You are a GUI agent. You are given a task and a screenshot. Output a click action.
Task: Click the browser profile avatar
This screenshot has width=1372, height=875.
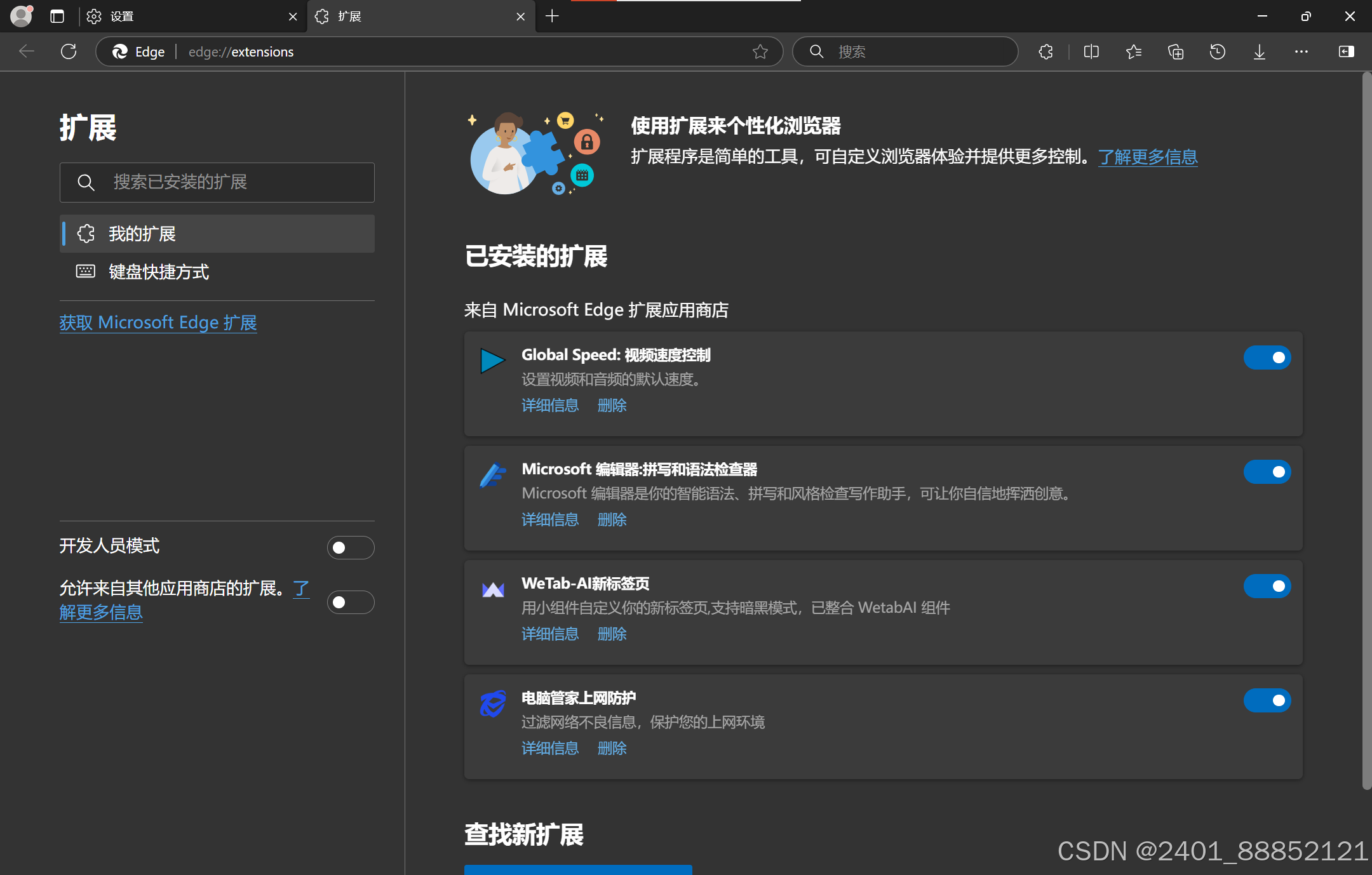(x=21, y=16)
